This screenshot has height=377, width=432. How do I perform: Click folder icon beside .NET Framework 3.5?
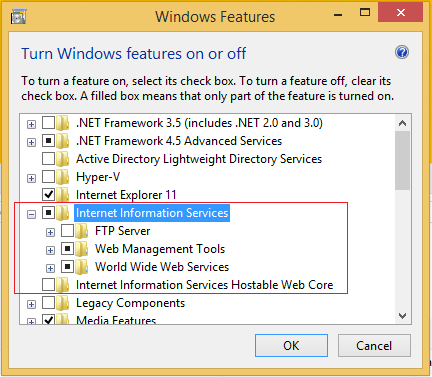point(62,123)
